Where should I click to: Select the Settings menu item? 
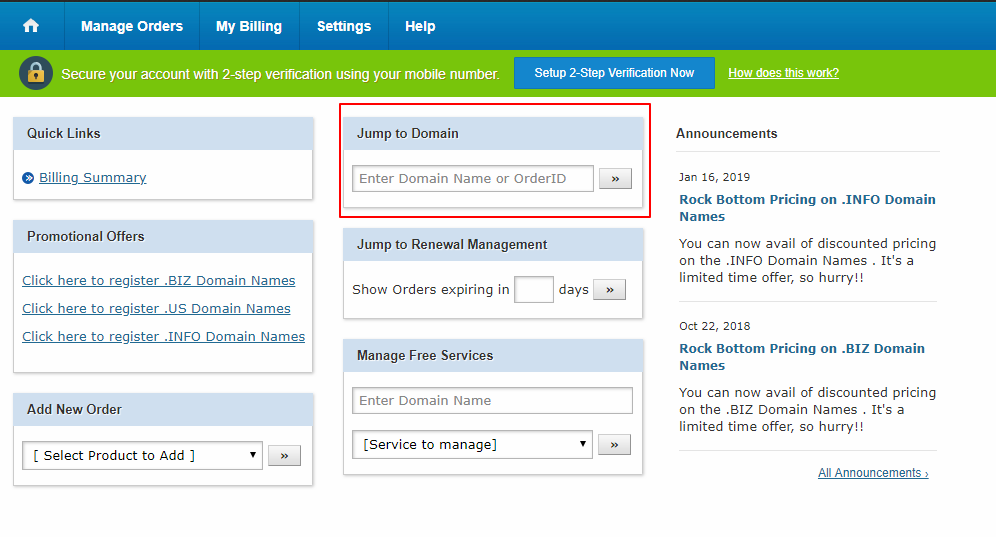[344, 26]
